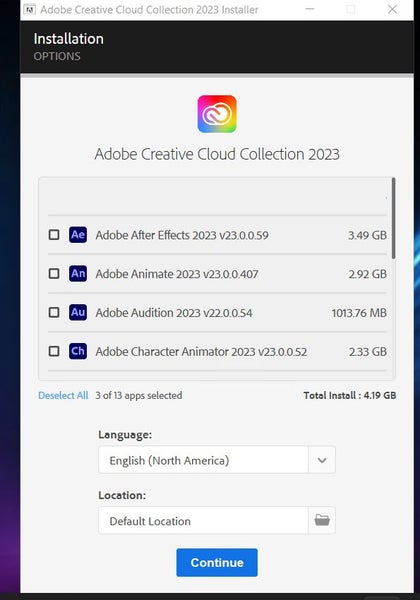This screenshot has height=600, width=420.
Task: Click the Character Animator Ch icon
Action: 78,351
